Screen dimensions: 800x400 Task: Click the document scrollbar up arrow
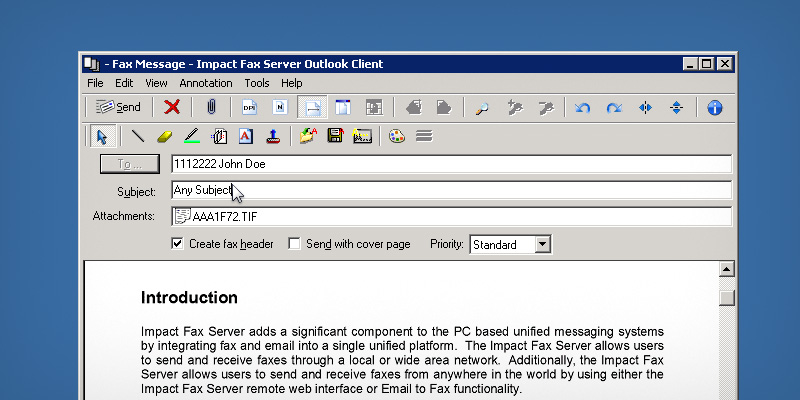point(727,271)
